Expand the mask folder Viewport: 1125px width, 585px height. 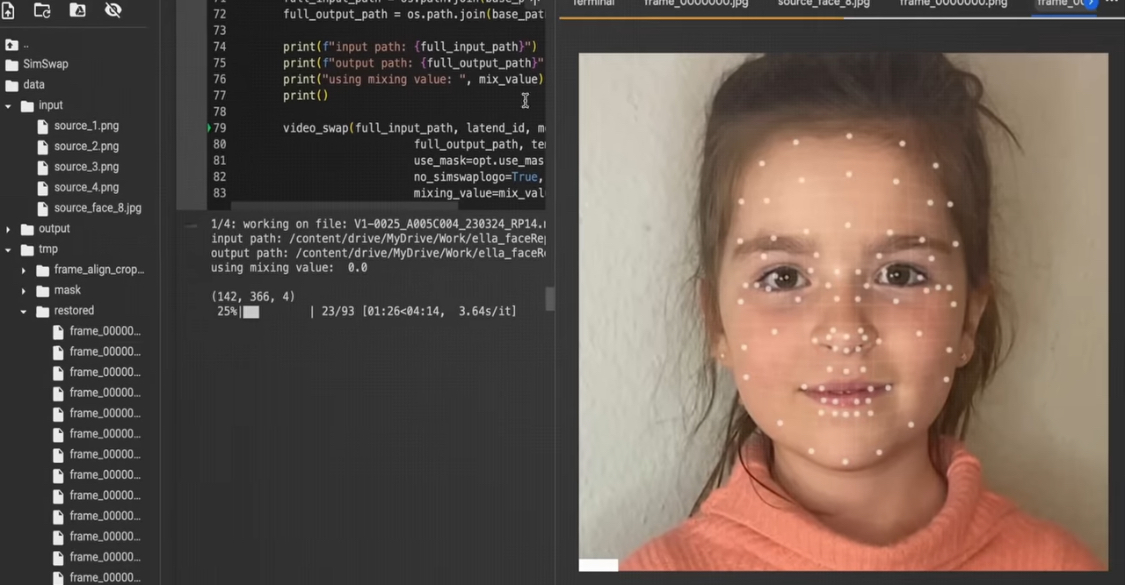(x=24, y=291)
